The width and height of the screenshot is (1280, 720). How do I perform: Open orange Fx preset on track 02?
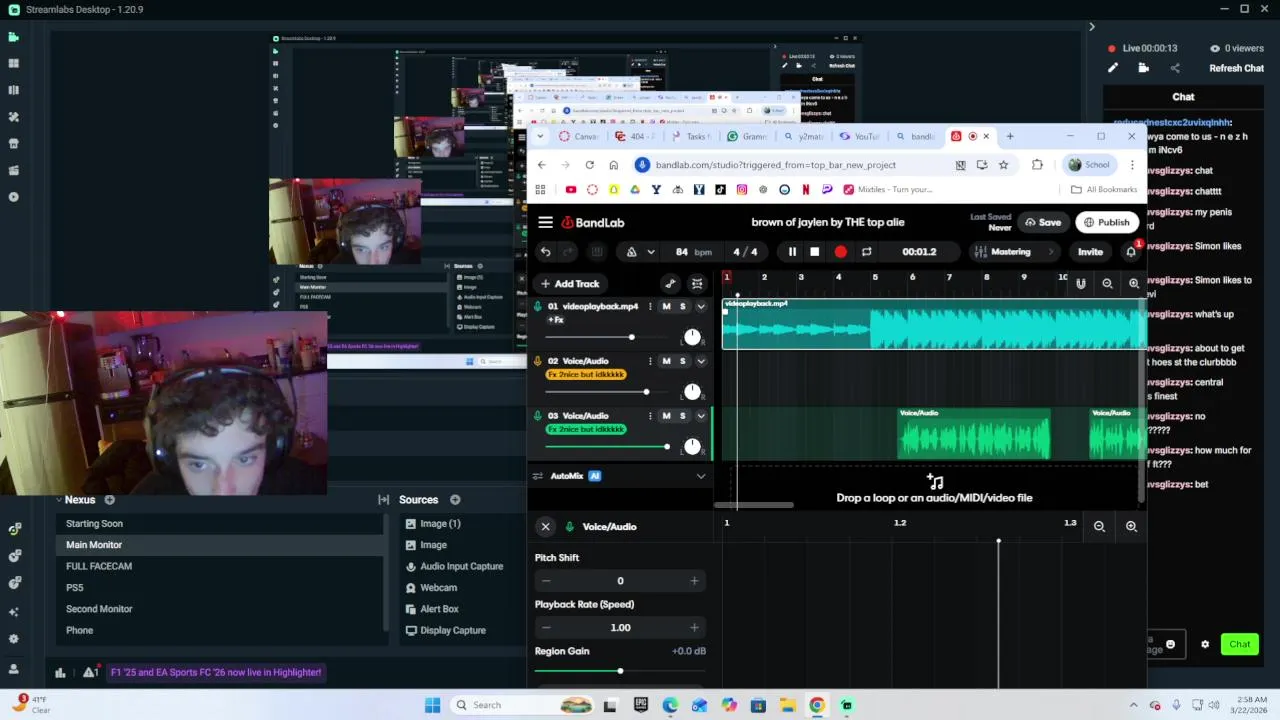586,374
